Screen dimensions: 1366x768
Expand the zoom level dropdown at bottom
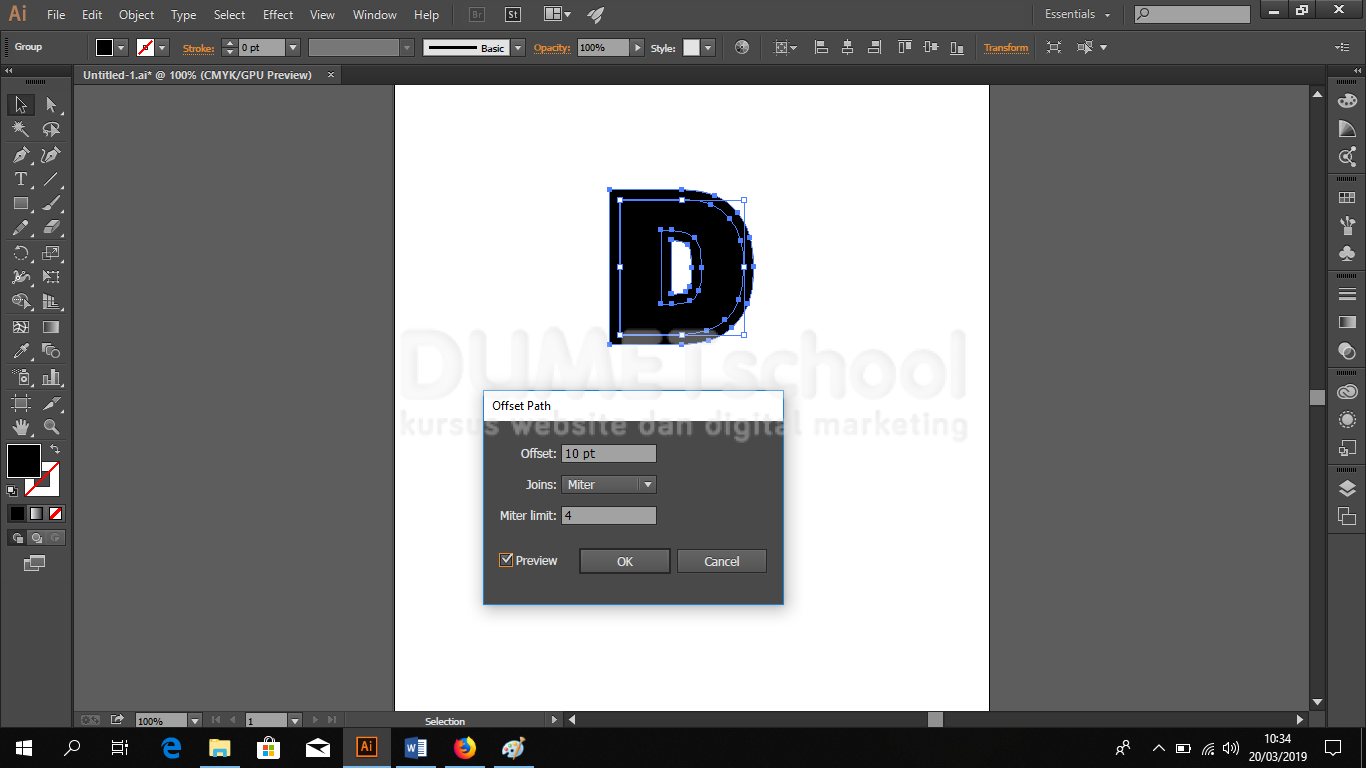pos(195,720)
